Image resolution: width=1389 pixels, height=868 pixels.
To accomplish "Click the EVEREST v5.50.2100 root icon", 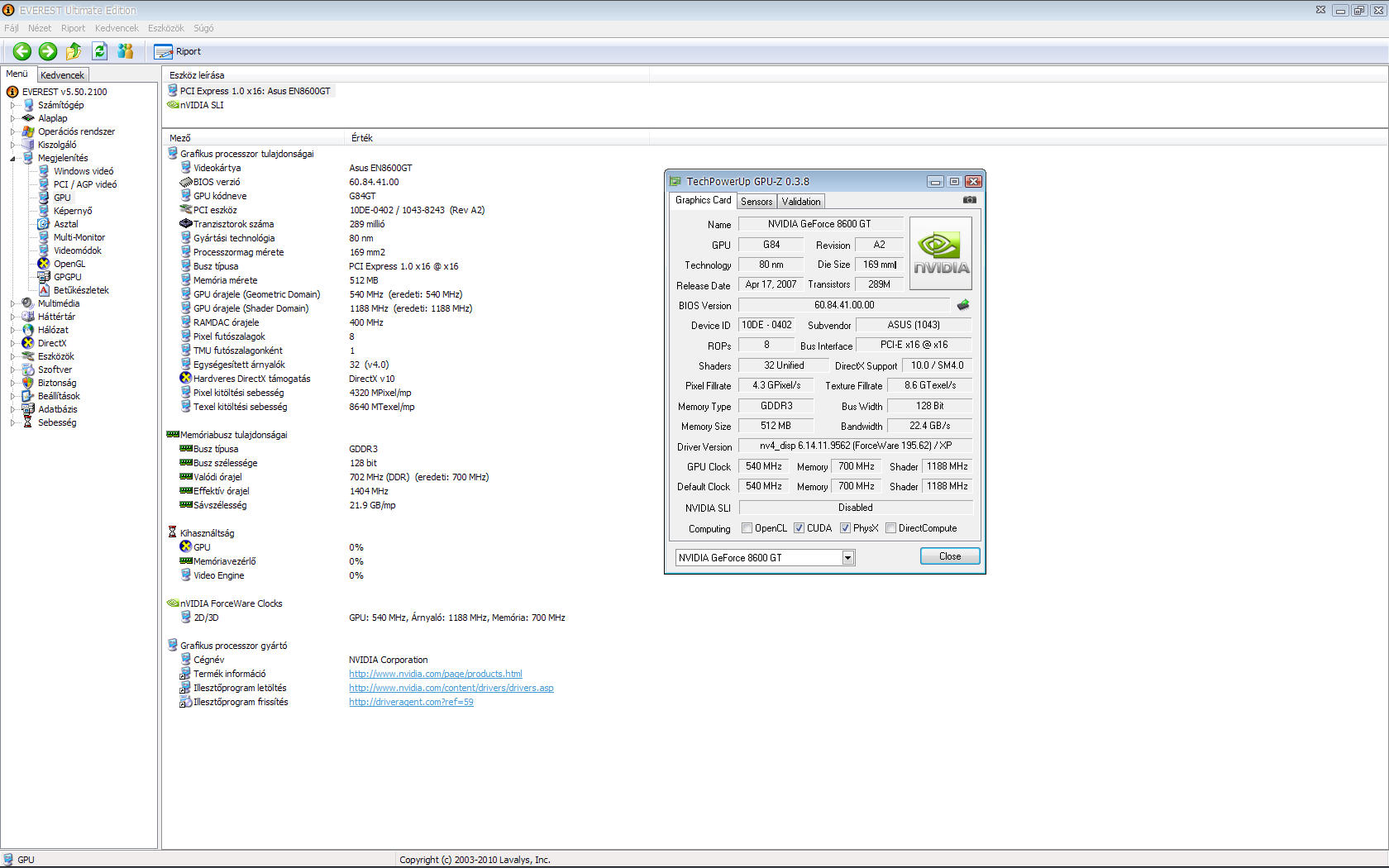I will click(12, 92).
